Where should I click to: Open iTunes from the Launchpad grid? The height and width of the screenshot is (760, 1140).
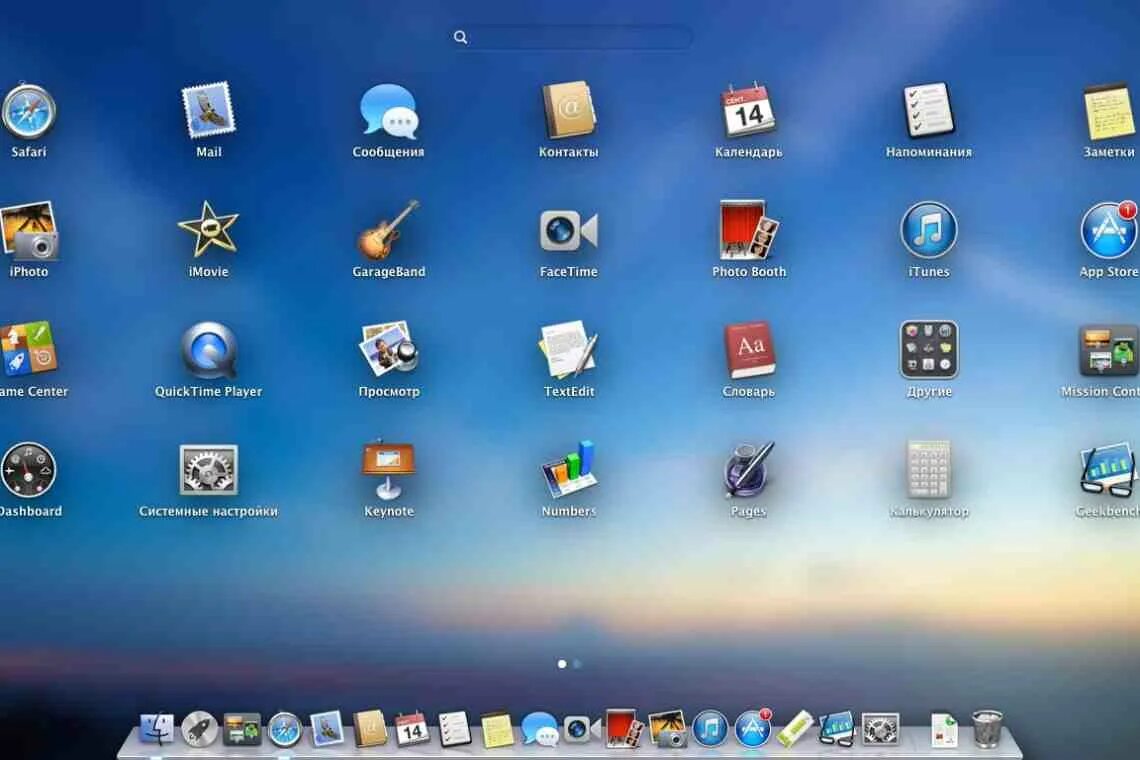pyautogui.click(x=928, y=231)
